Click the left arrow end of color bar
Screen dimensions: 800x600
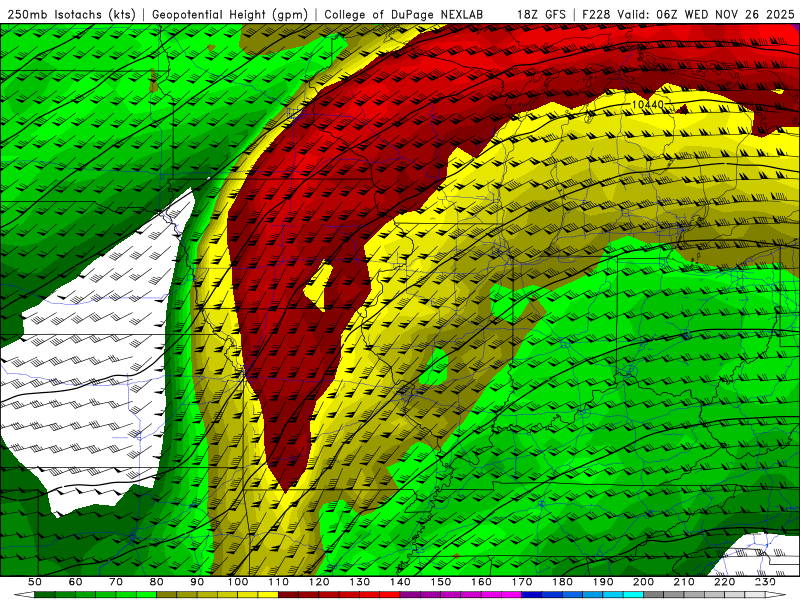24,595
